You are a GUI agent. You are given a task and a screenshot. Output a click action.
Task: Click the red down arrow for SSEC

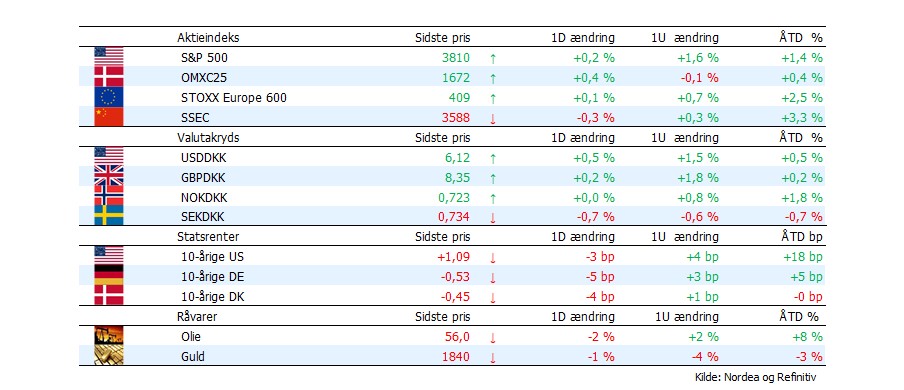pos(493,118)
